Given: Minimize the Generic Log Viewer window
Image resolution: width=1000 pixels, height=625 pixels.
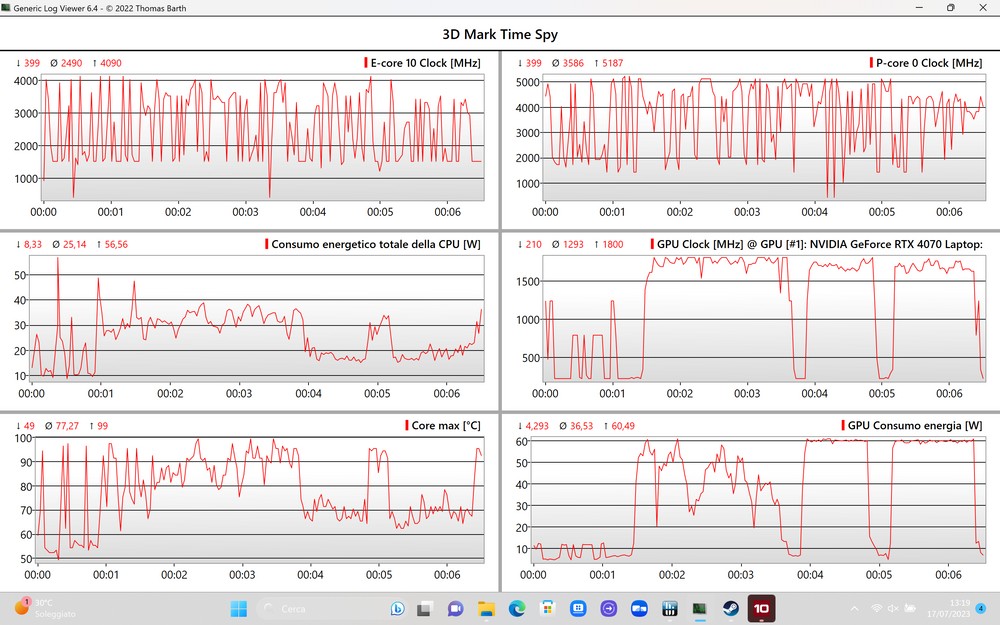Looking at the screenshot, I should click(x=919, y=8).
